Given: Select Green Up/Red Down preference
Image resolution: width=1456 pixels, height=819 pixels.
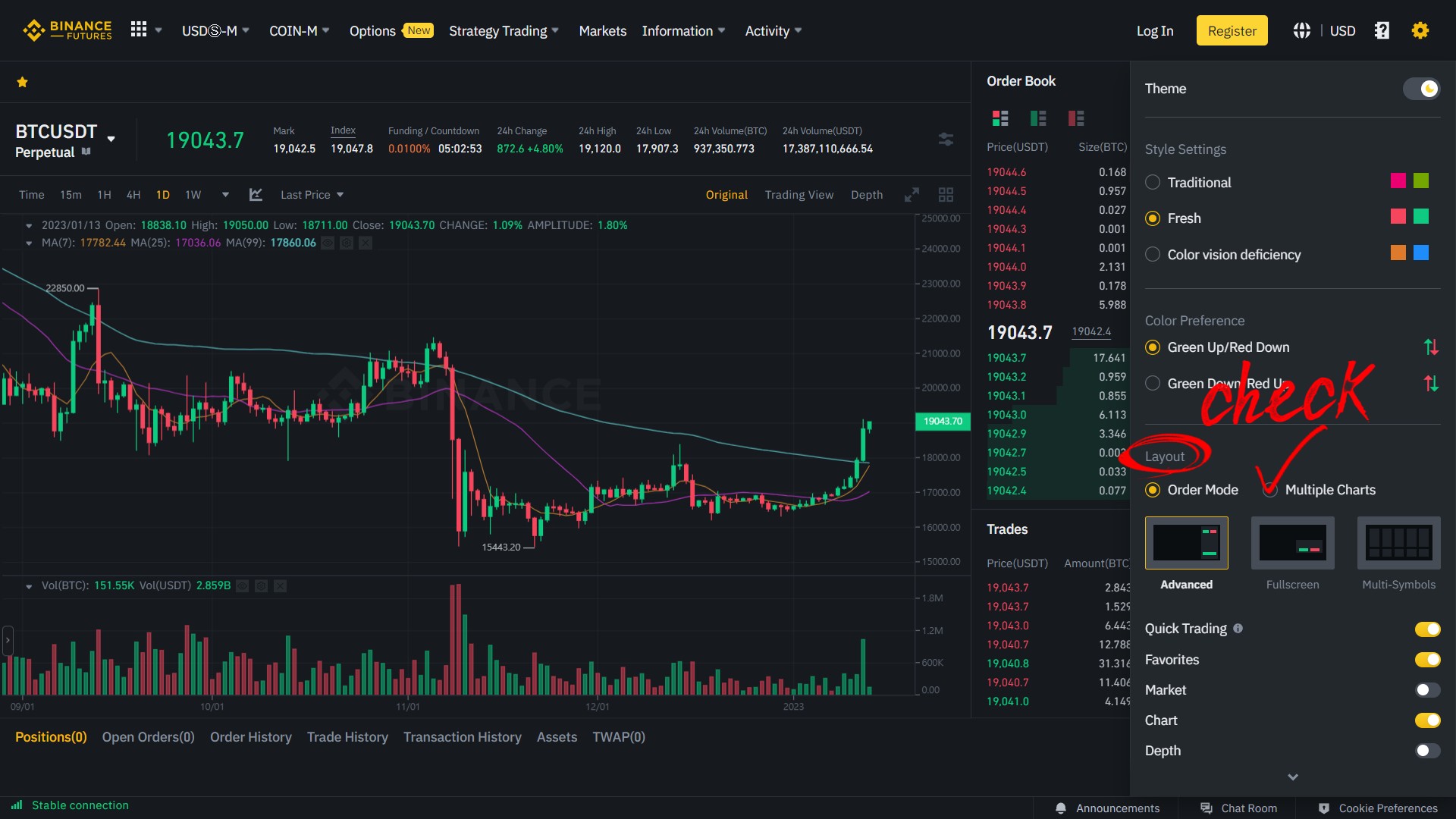Looking at the screenshot, I should tap(1153, 347).
